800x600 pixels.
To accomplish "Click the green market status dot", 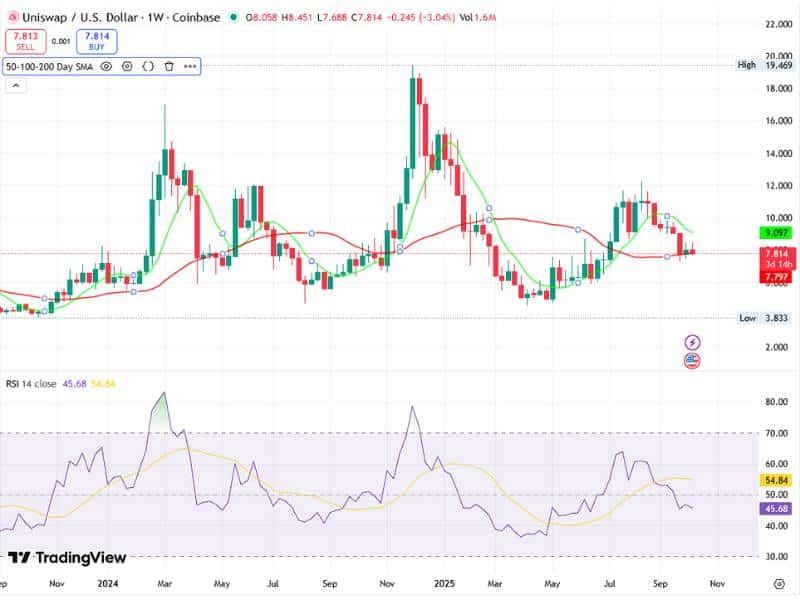I will pos(233,17).
